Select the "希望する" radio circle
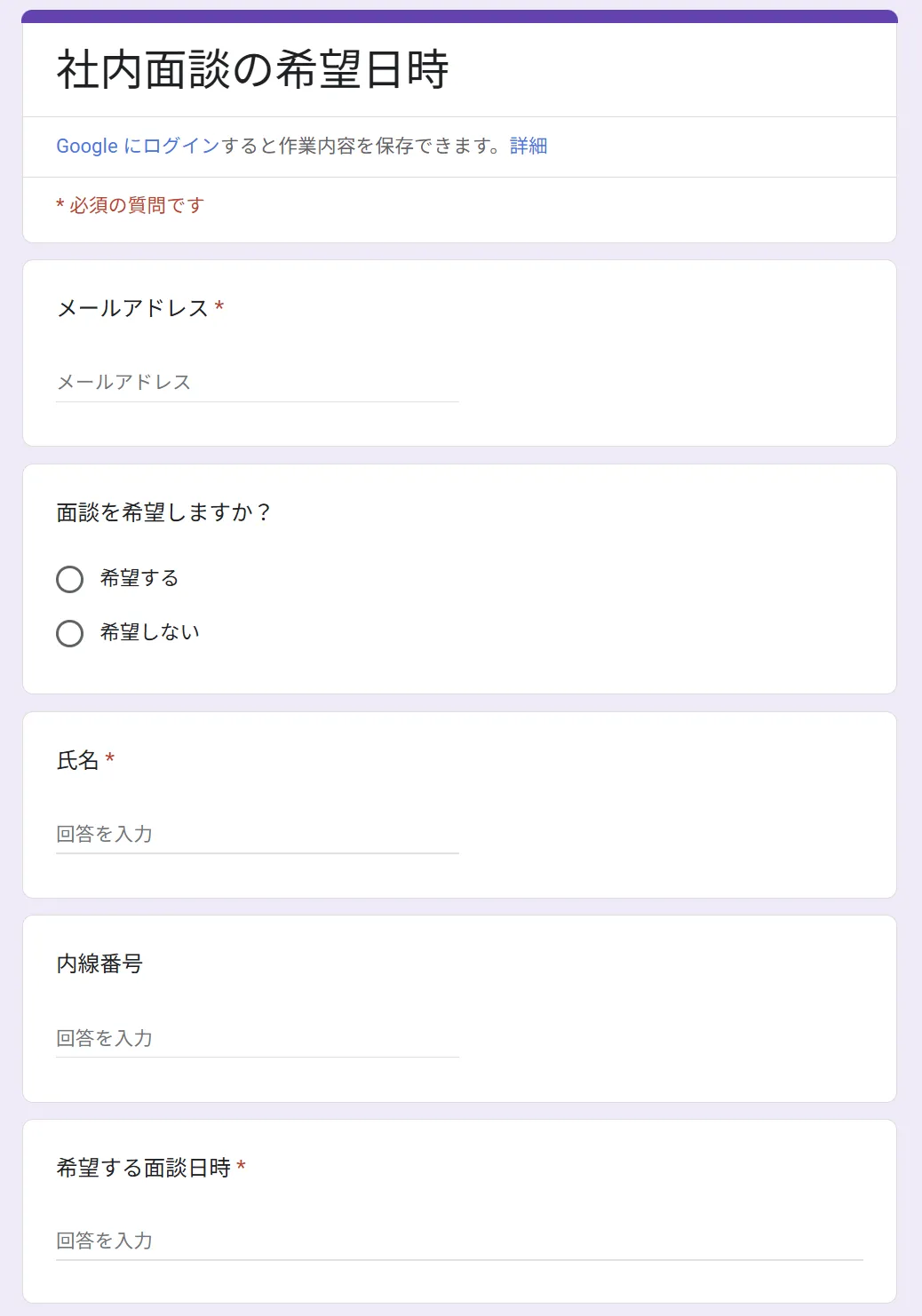Image resolution: width=922 pixels, height=1316 pixels. click(70, 580)
